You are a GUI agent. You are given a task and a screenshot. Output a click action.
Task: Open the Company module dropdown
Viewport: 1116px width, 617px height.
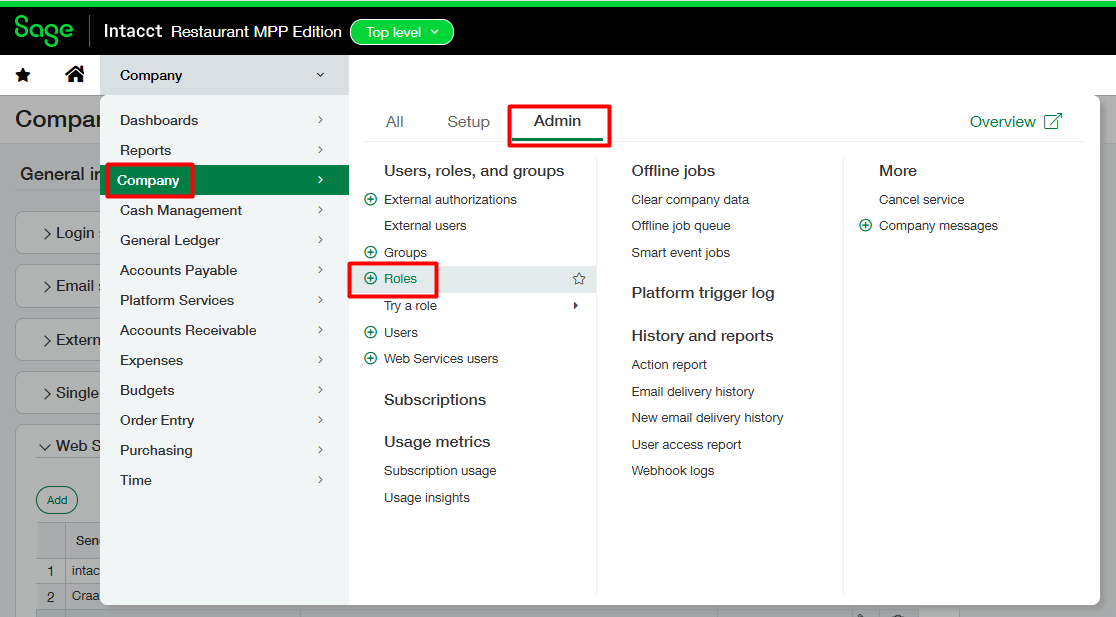pos(224,75)
